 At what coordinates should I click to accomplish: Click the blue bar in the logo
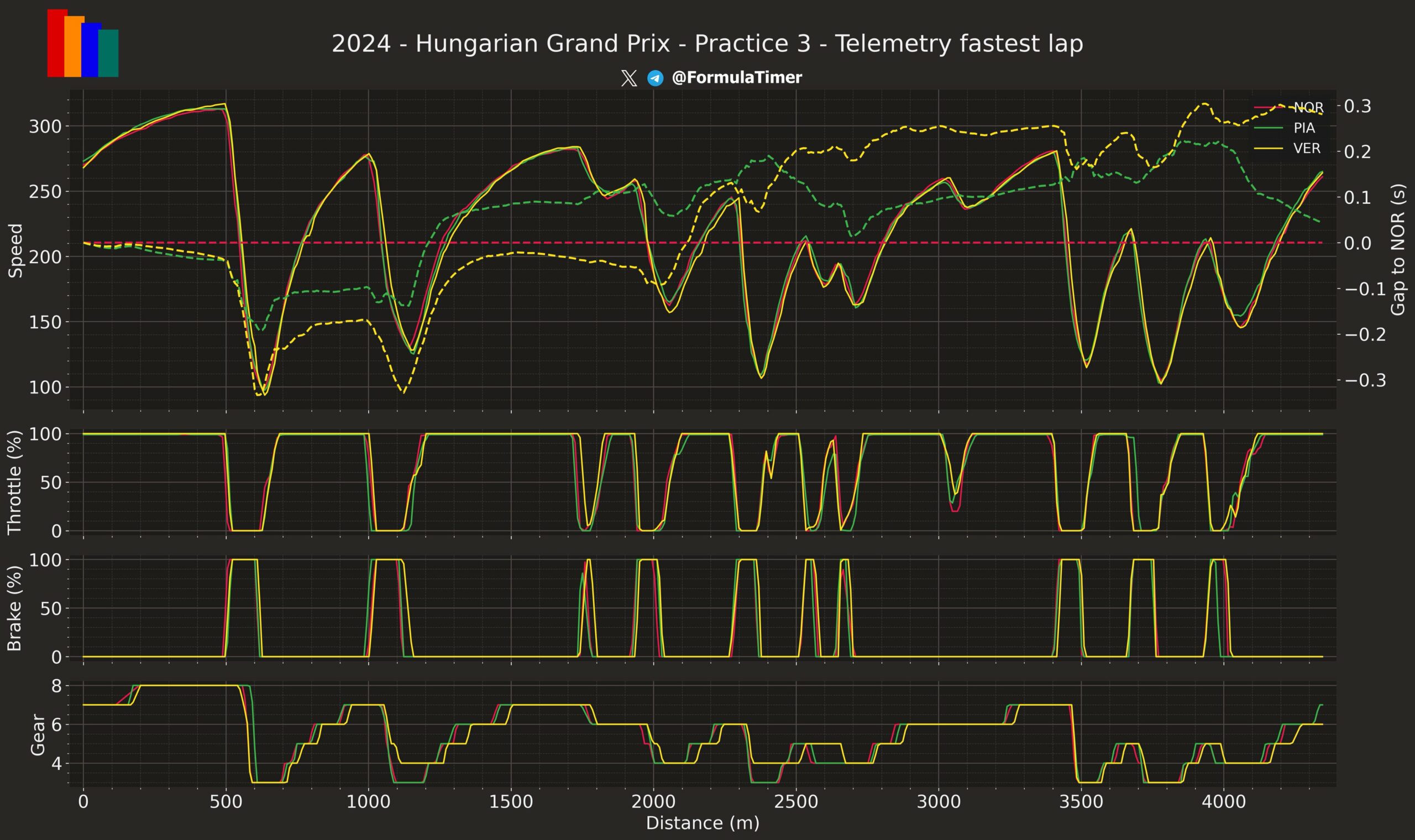(90, 51)
